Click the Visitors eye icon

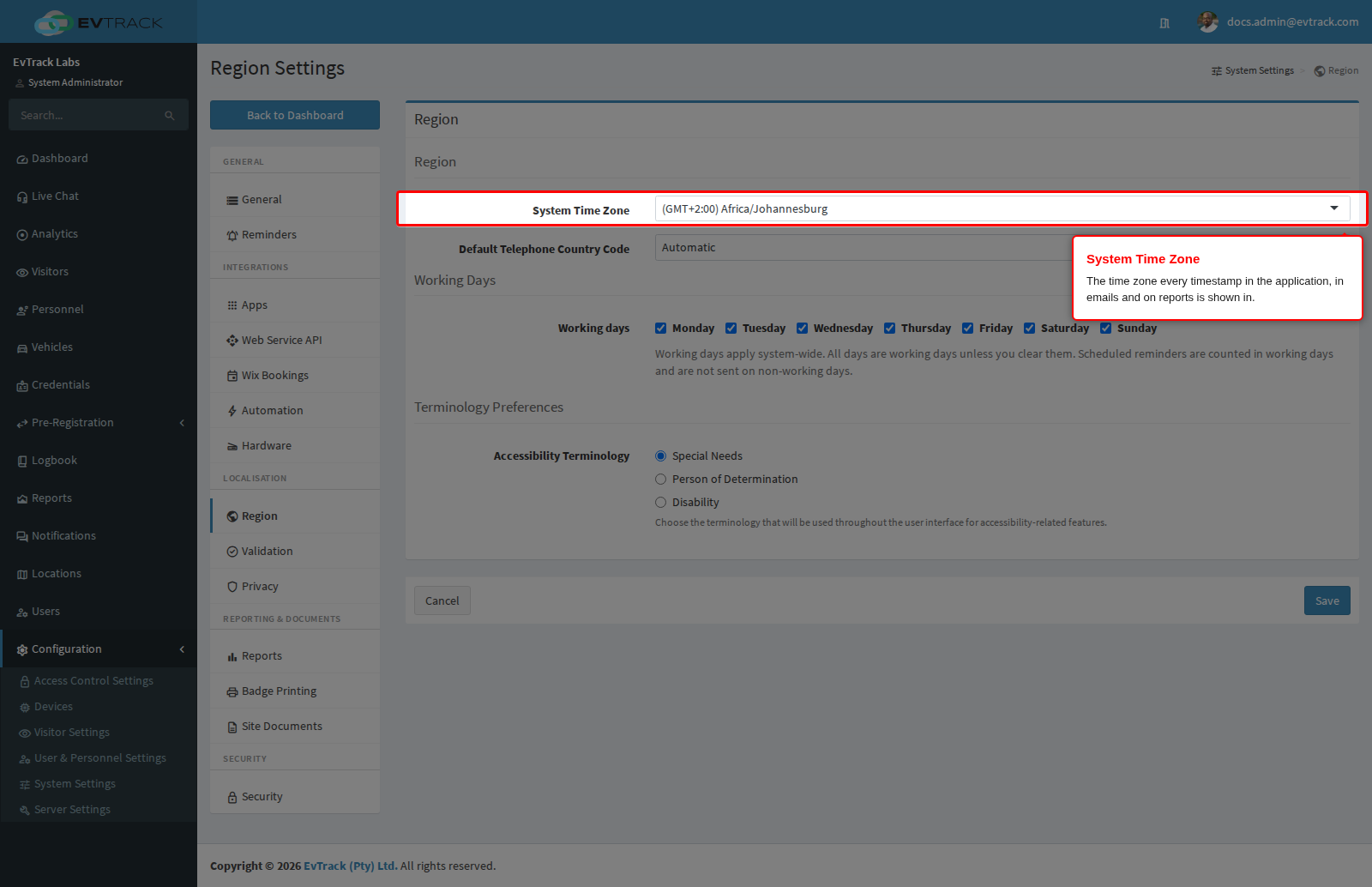tap(22, 273)
